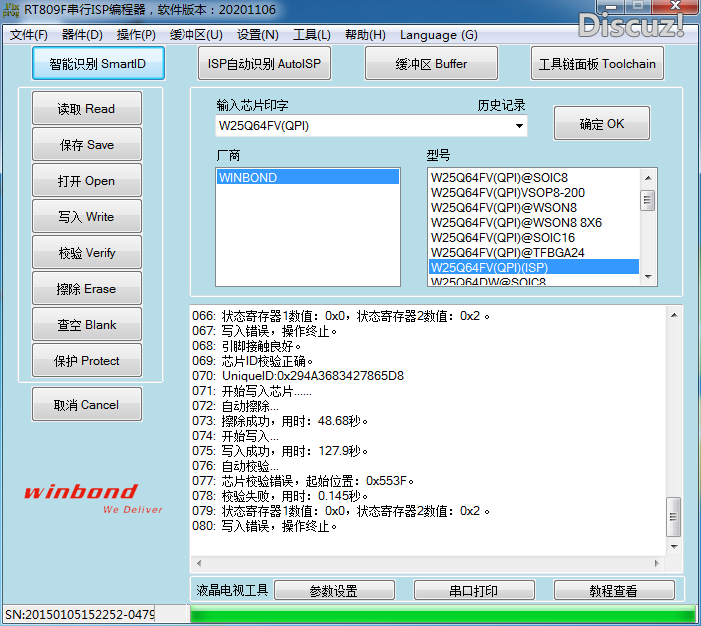701x626 pixels.
Task: Open 参数设置 parameter settings
Action: coord(334,590)
